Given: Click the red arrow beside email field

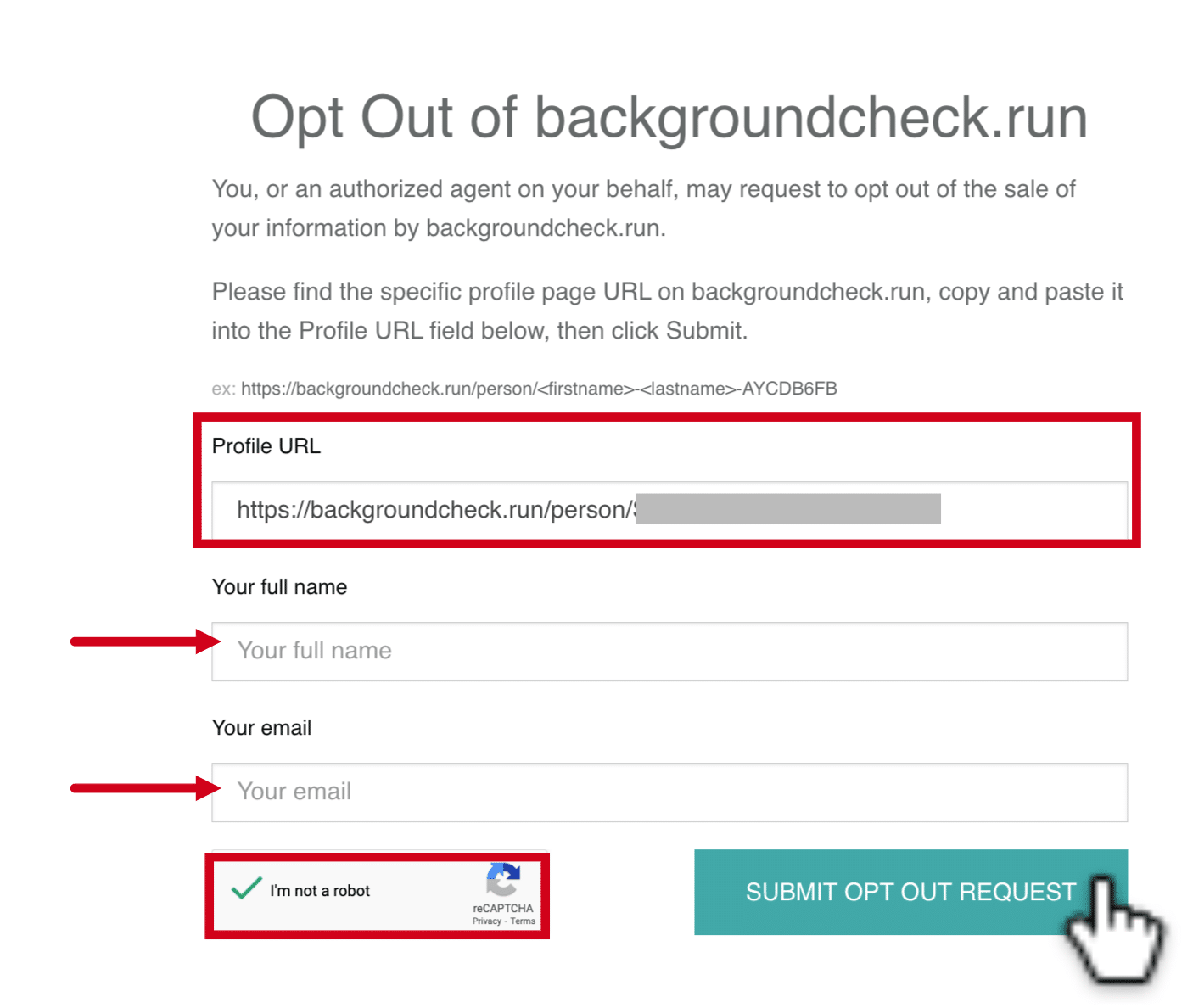Looking at the screenshot, I should [x=145, y=788].
